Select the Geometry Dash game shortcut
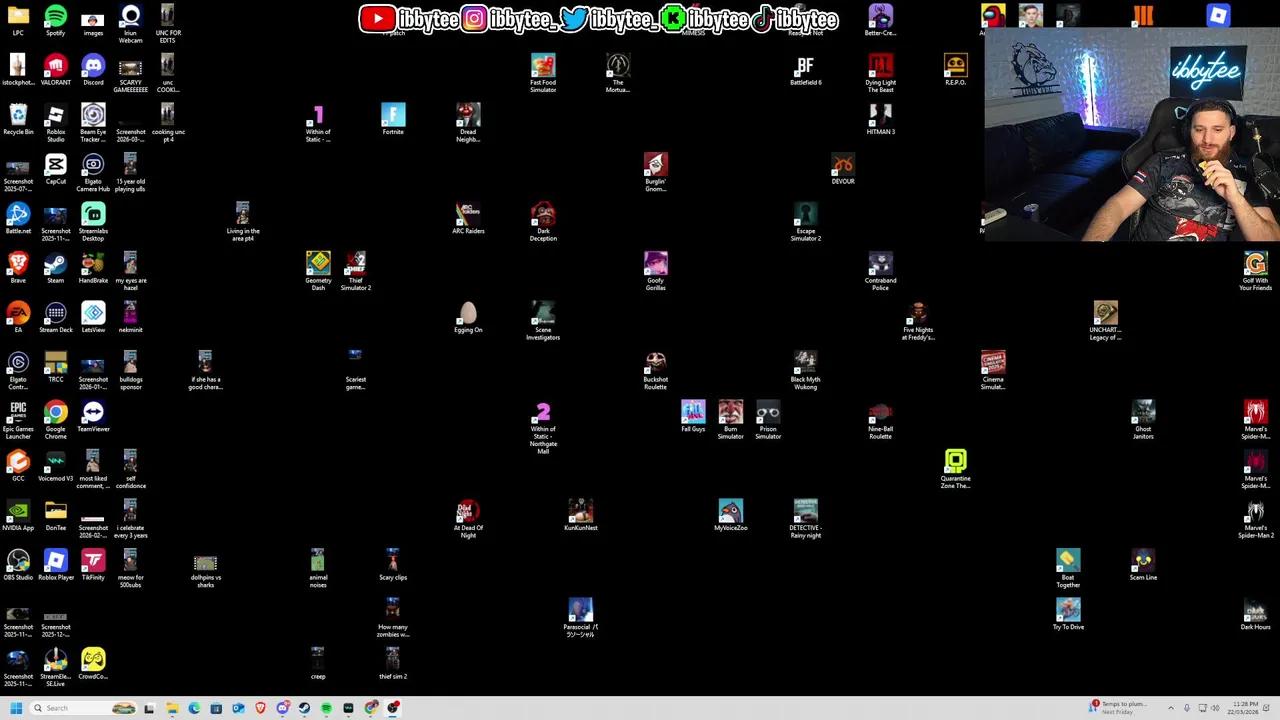Screen dimensions: 1280x720 coord(318,272)
